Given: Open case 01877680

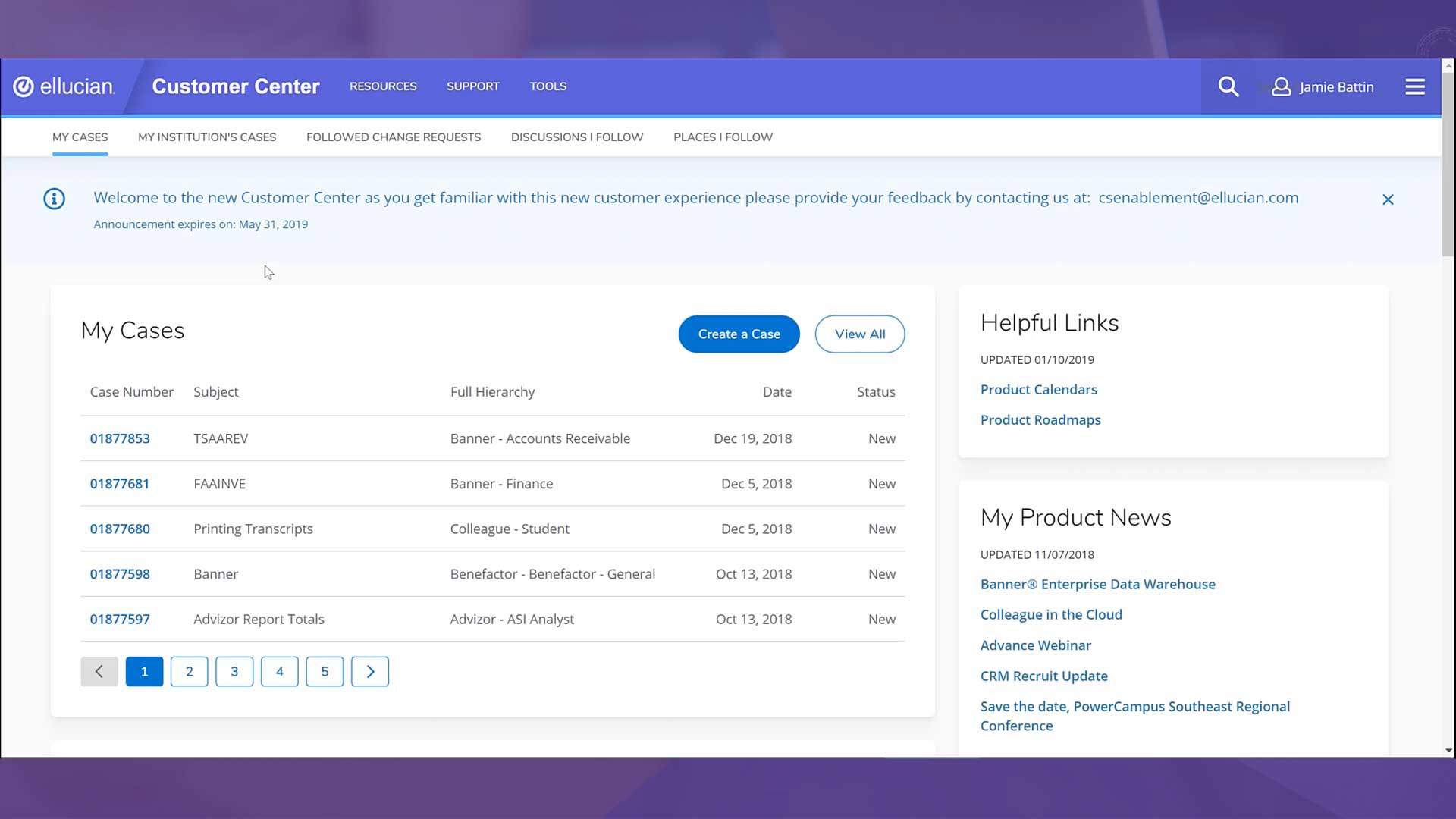Looking at the screenshot, I should point(120,529).
